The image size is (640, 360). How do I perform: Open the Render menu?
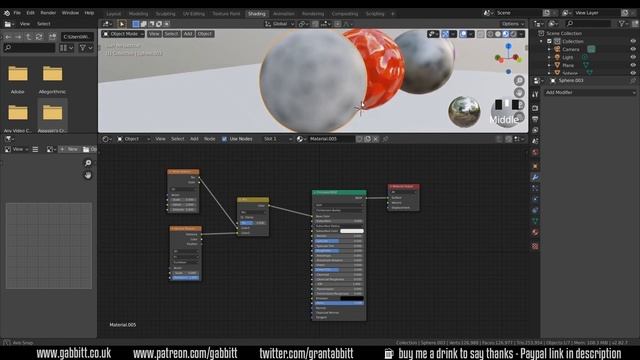tap(48, 13)
